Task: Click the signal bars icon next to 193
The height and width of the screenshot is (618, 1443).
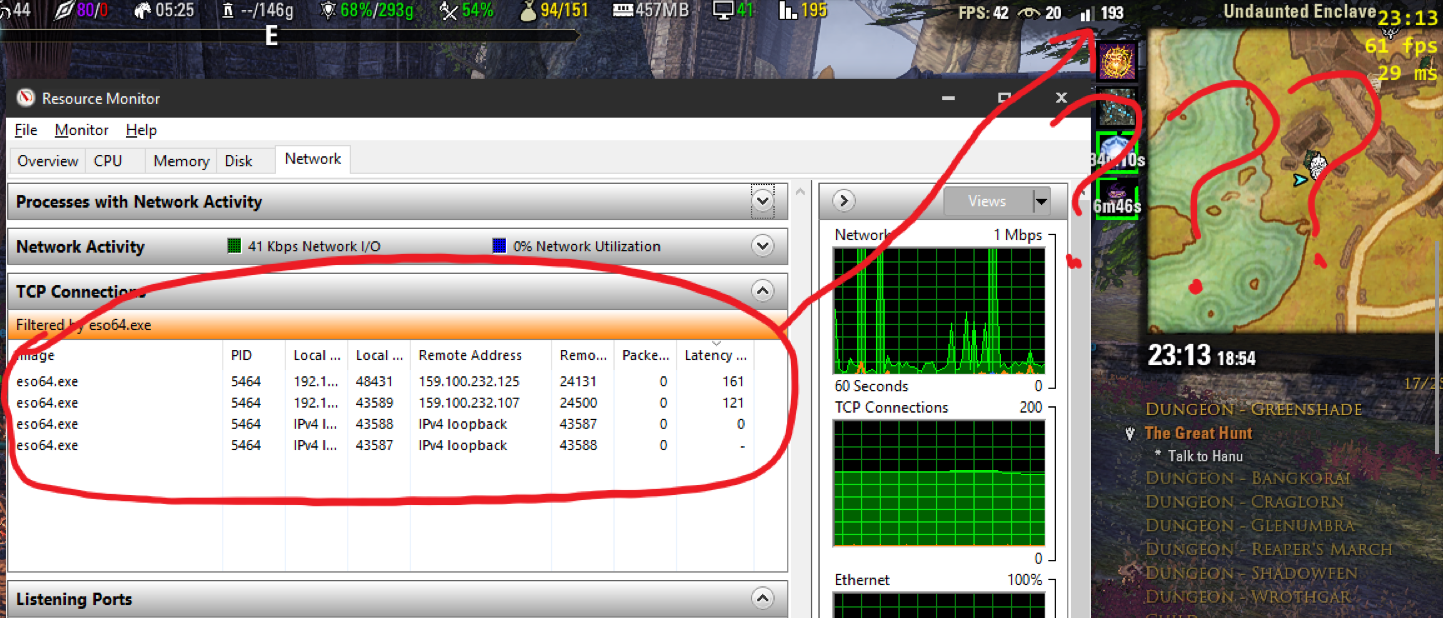Action: point(1086,14)
